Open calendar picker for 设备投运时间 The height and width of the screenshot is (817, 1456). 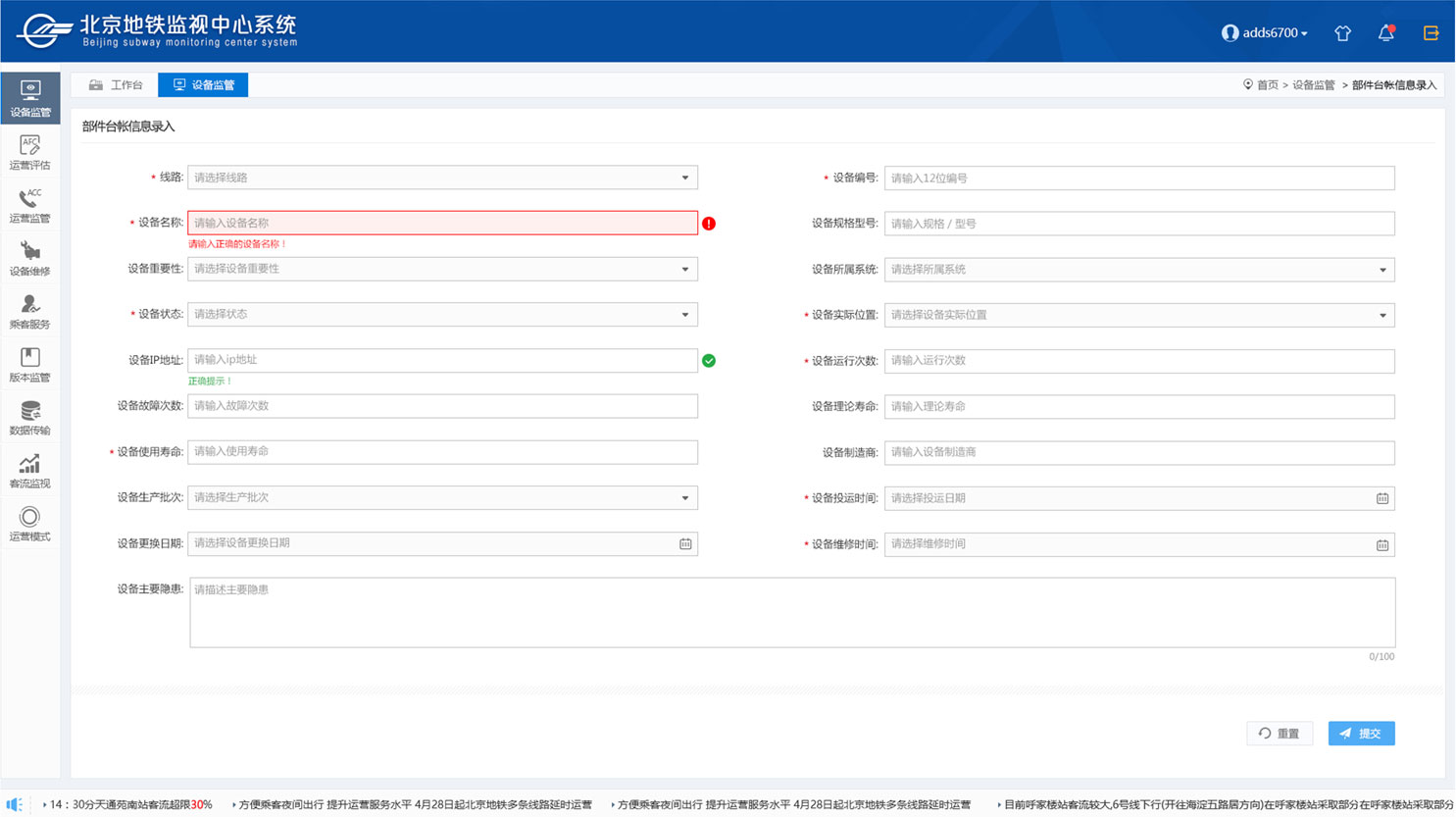(x=1381, y=498)
